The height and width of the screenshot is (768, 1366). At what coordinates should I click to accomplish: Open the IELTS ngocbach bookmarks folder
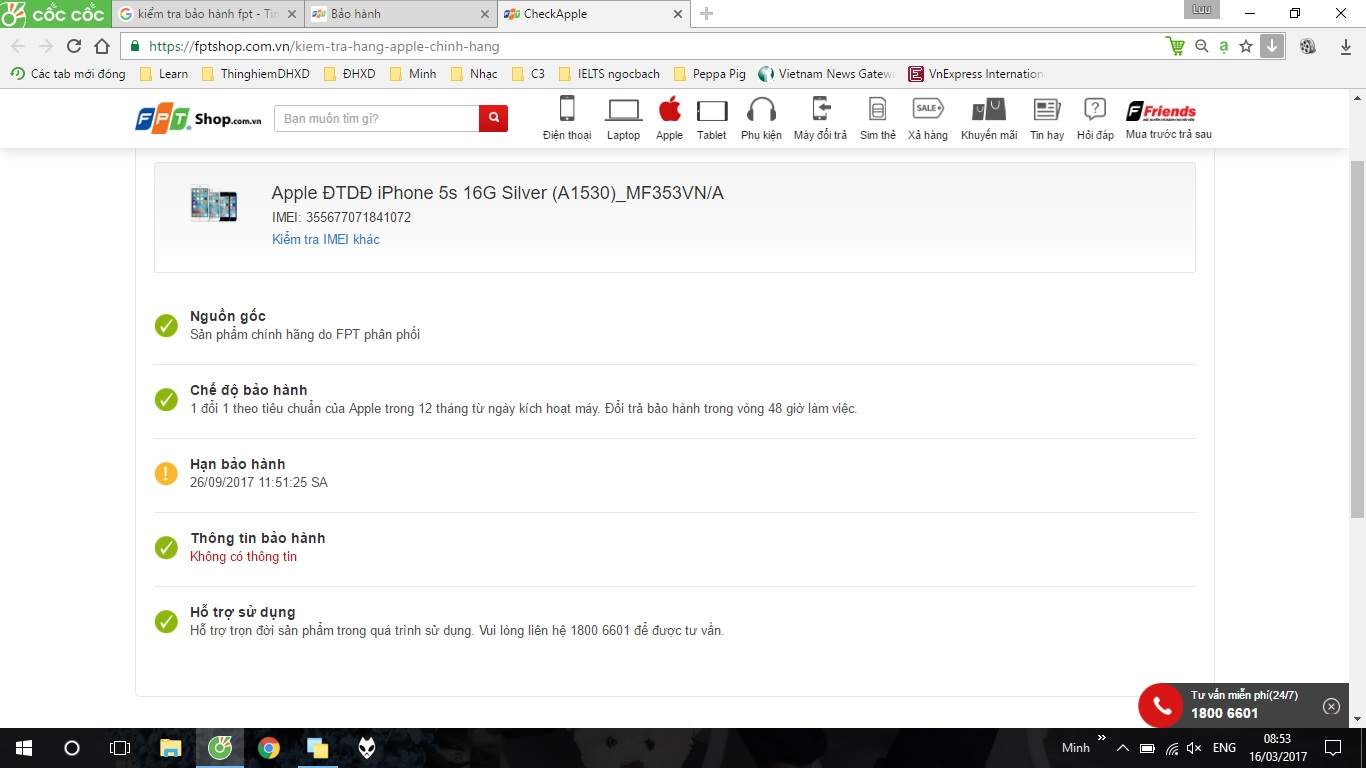point(610,74)
